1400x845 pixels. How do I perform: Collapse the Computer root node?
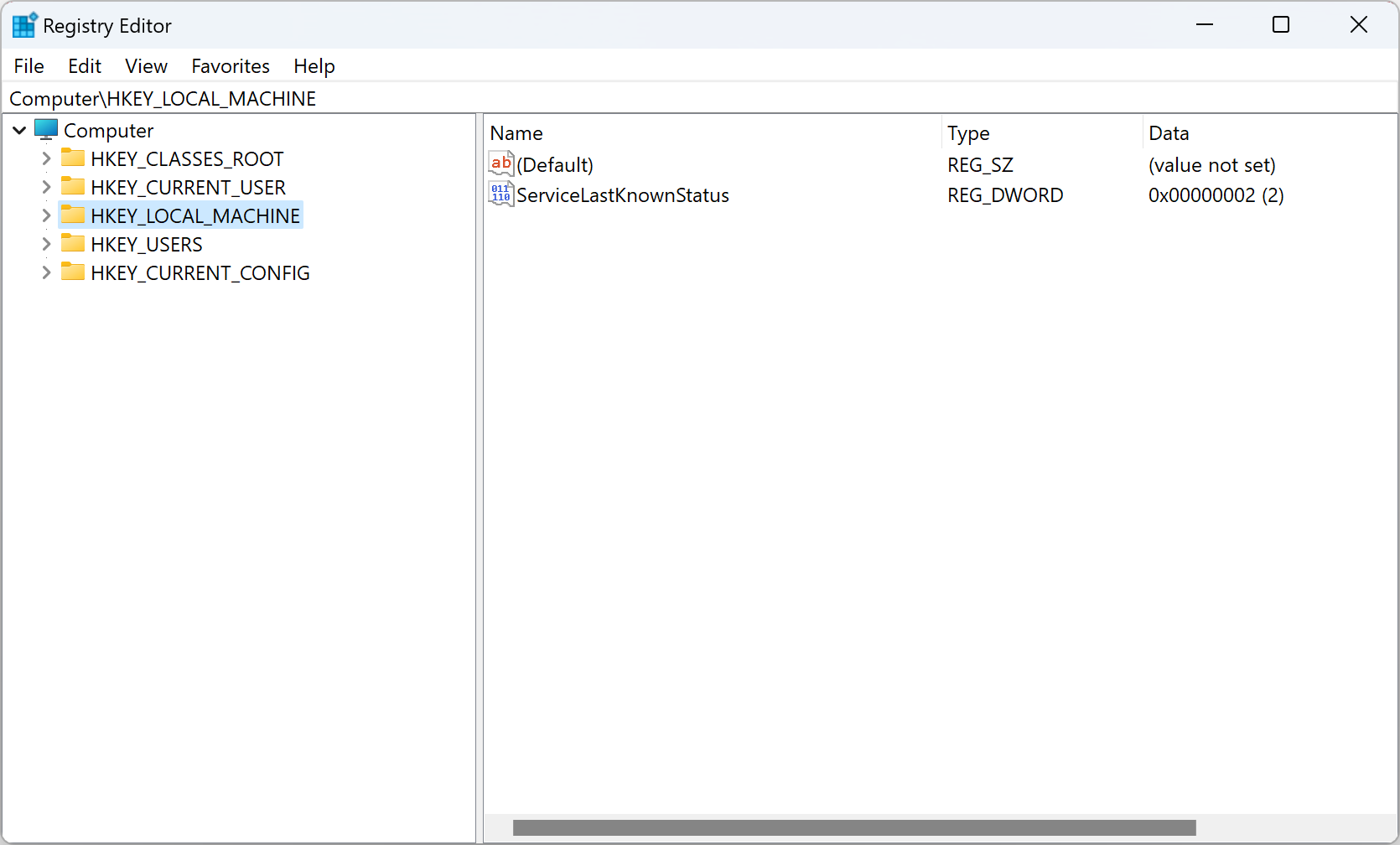19,131
